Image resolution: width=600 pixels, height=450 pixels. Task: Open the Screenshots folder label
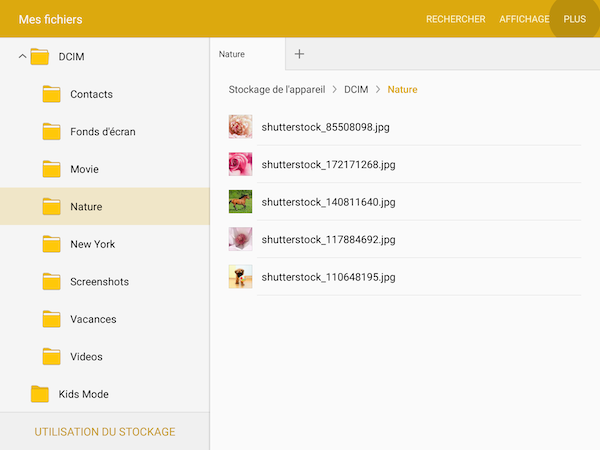point(99,282)
